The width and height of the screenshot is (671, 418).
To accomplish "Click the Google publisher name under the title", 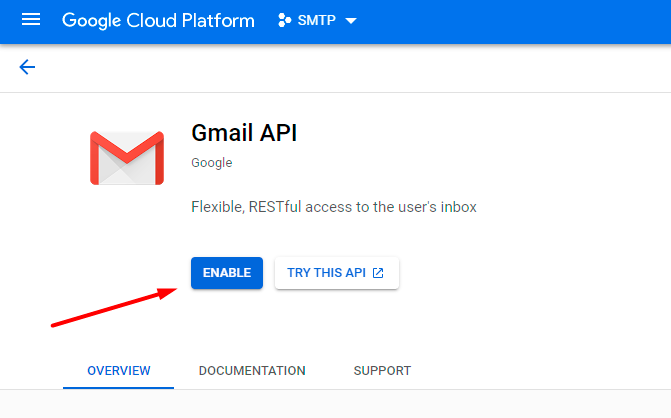I will pos(211,163).
